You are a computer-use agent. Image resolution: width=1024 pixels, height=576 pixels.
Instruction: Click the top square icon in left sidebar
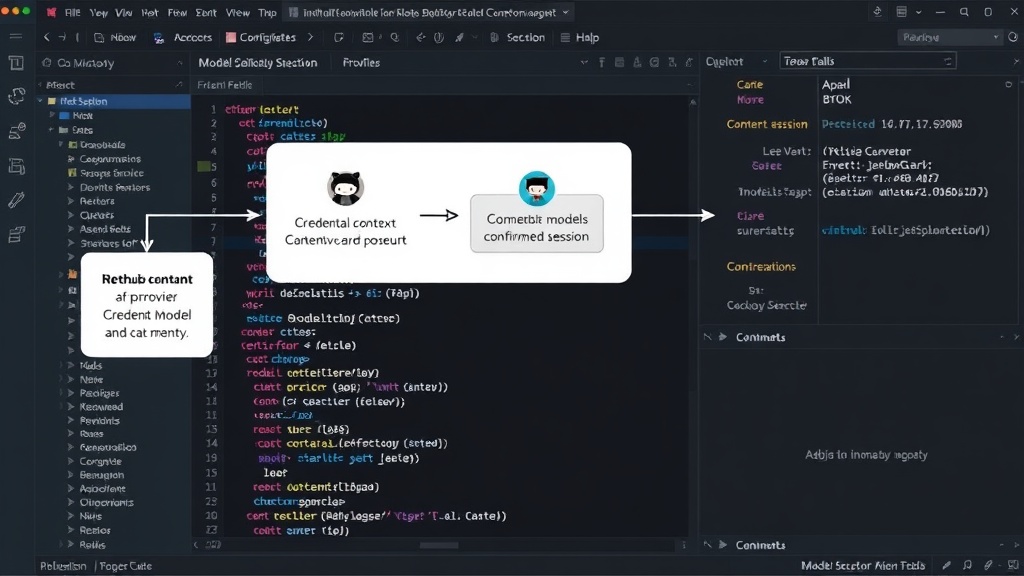click(16, 63)
